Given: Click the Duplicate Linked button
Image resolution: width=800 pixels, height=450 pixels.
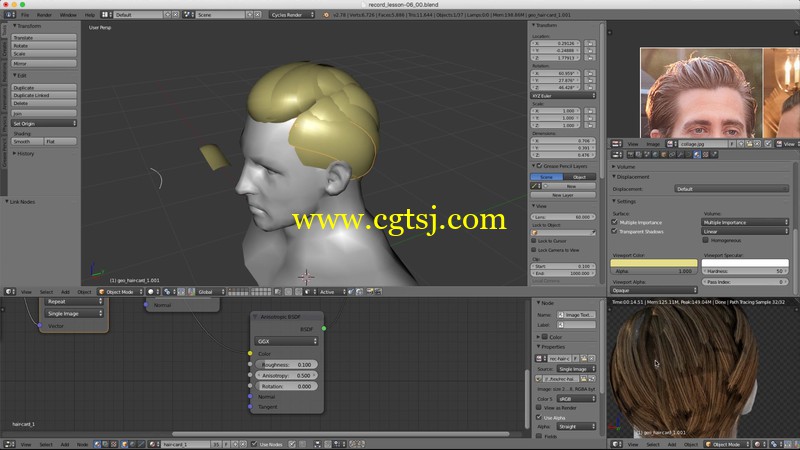Looking at the screenshot, I should pos(44,95).
